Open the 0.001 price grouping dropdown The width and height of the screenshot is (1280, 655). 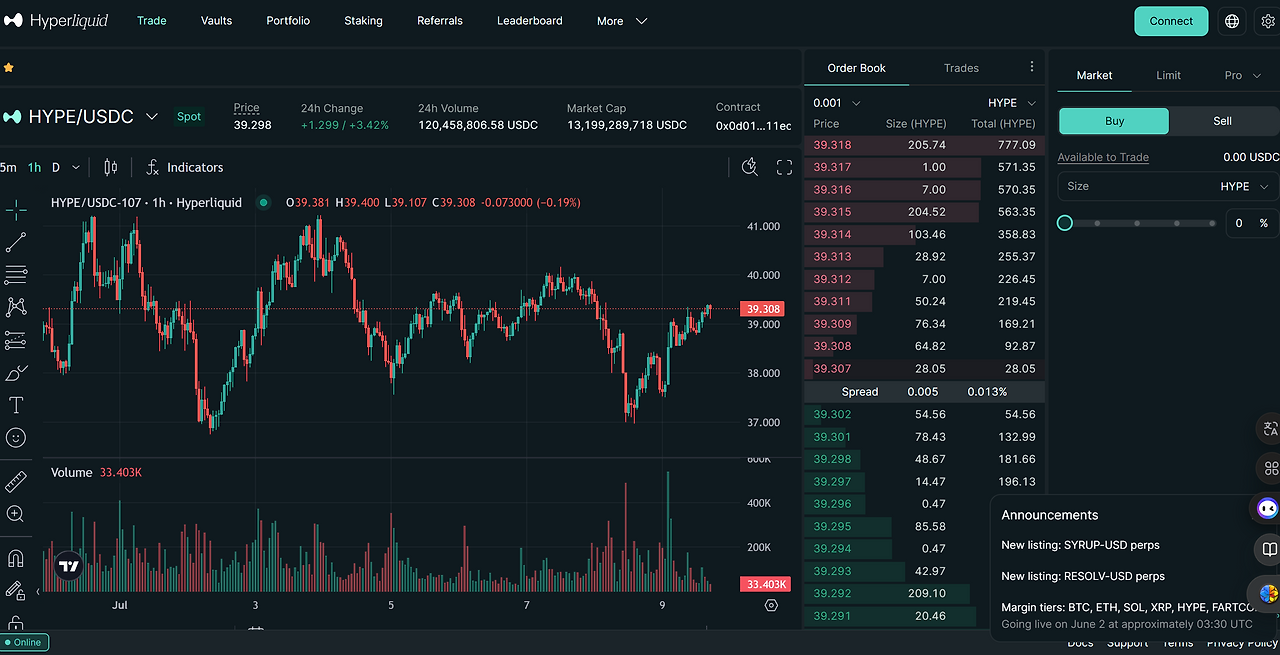[837, 103]
